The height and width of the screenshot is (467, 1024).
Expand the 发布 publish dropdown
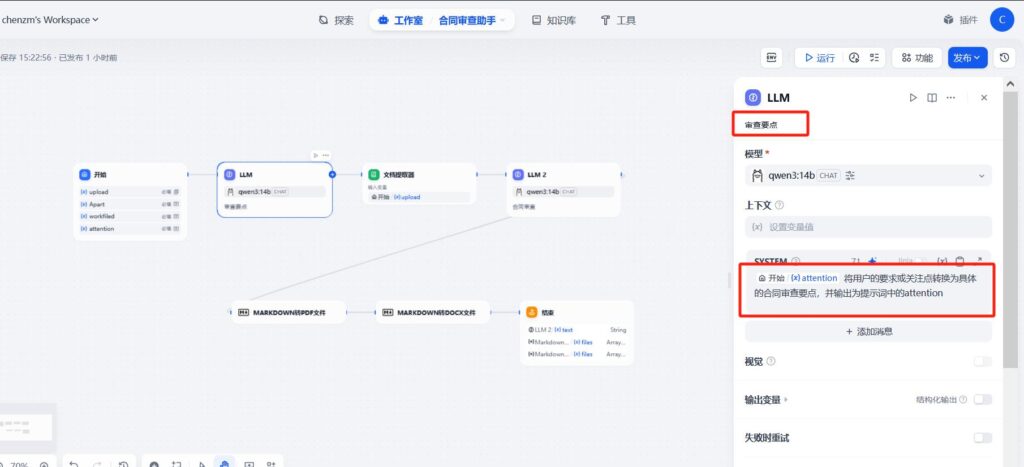click(x=967, y=58)
